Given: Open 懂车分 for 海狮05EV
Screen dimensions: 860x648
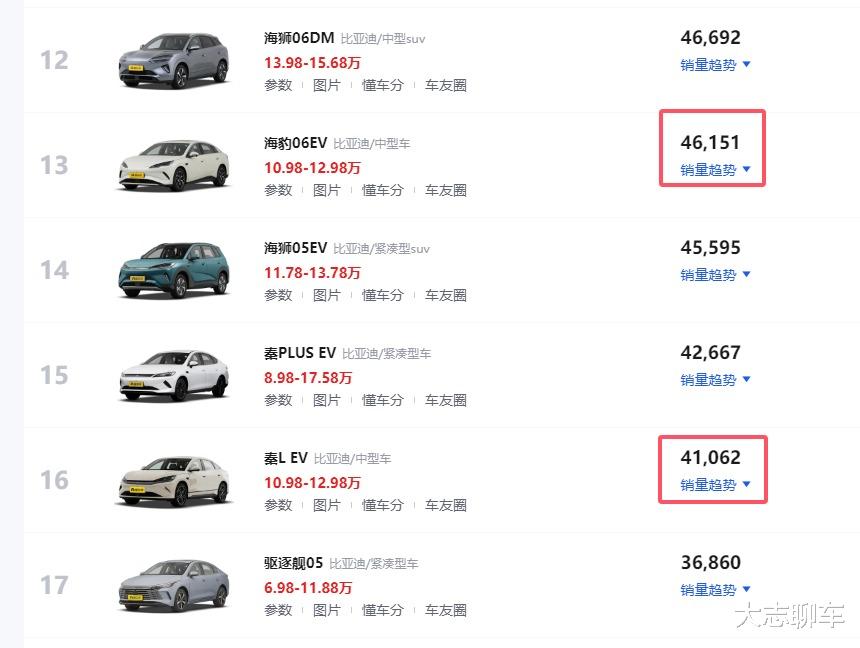Looking at the screenshot, I should click(x=382, y=296).
